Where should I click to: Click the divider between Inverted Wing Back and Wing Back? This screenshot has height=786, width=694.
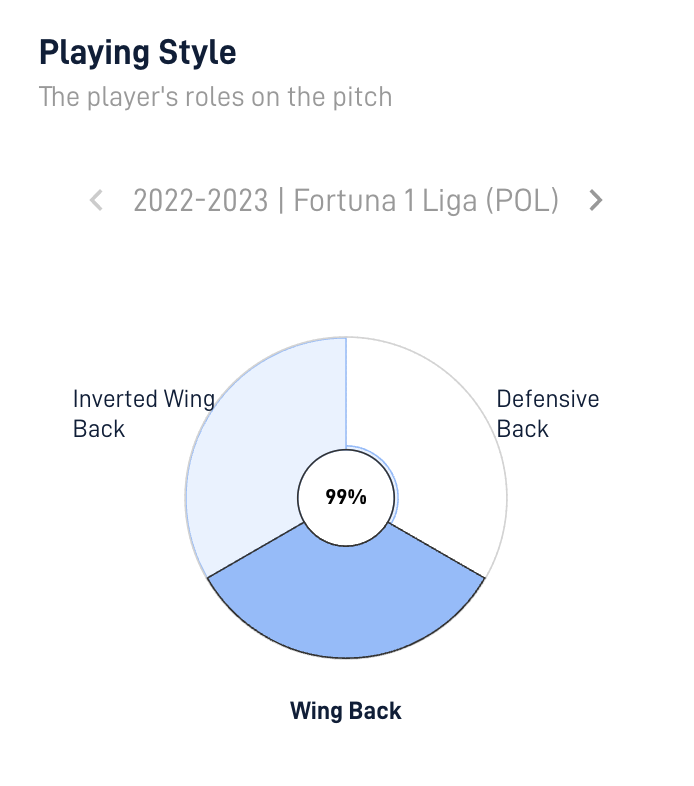(255, 550)
